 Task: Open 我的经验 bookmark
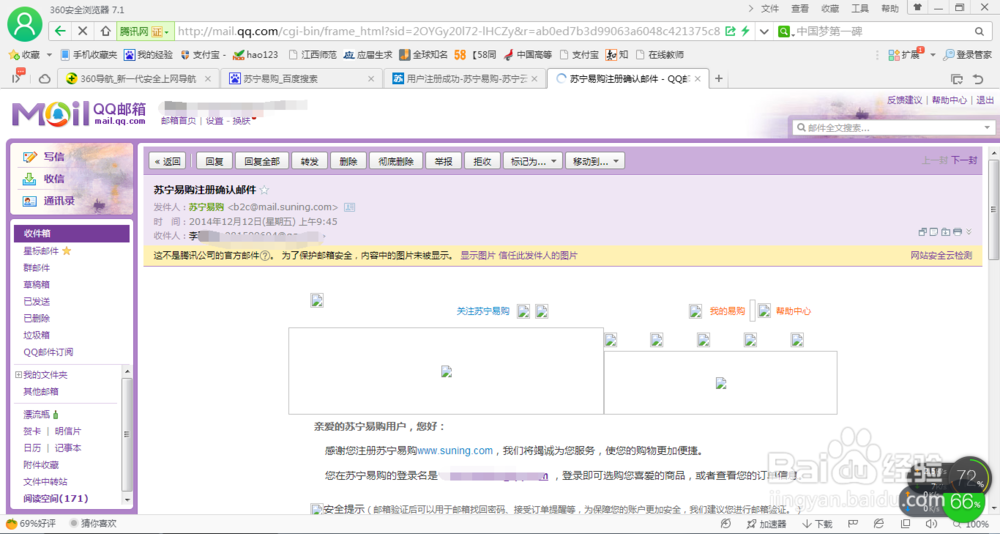[x=149, y=55]
